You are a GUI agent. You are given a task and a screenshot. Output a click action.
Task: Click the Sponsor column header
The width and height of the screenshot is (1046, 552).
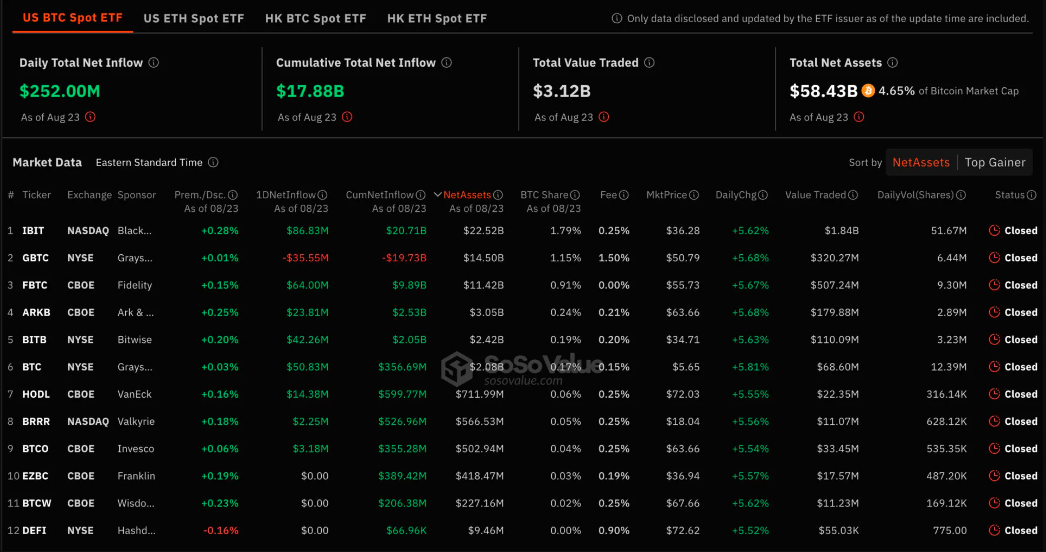point(137,195)
